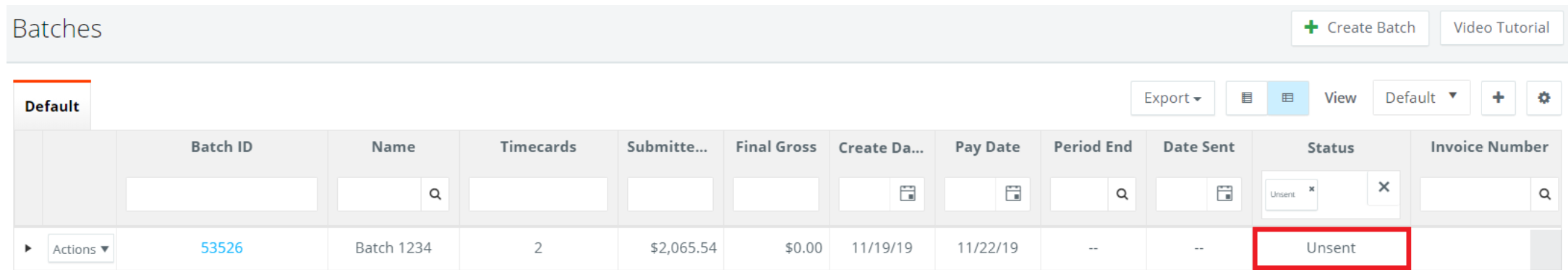Remove the Unsent status filter tag
Viewport: 1568px width, 275px height.
[1311, 189]
